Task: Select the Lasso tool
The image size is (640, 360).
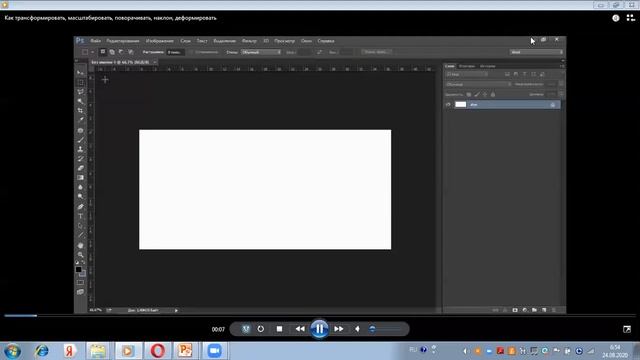Action: coord(80,92)
